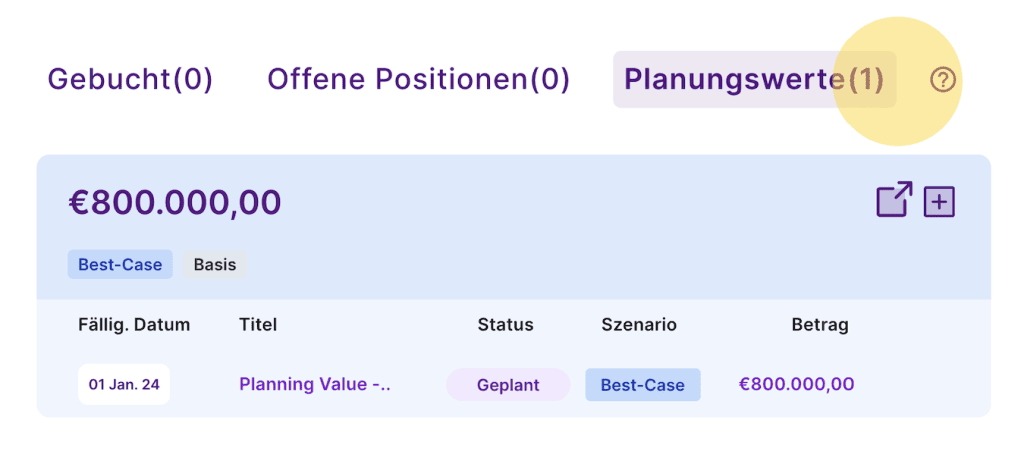Sort by Fällig. Datum column header
Image resolution: width=1024 pixels, height=470 pixels.
pos(134,324)
